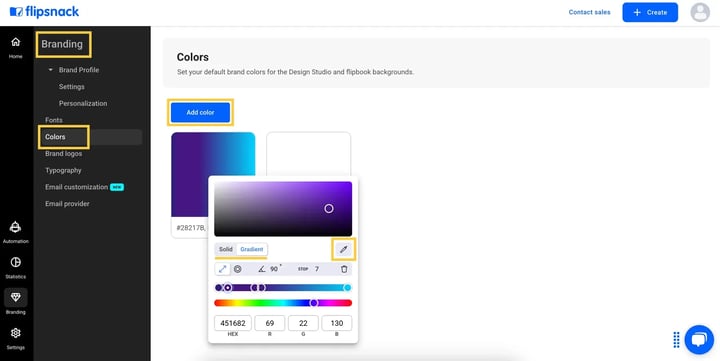
Task: Collapse the Brand Profile tree item
Action: 51,70
